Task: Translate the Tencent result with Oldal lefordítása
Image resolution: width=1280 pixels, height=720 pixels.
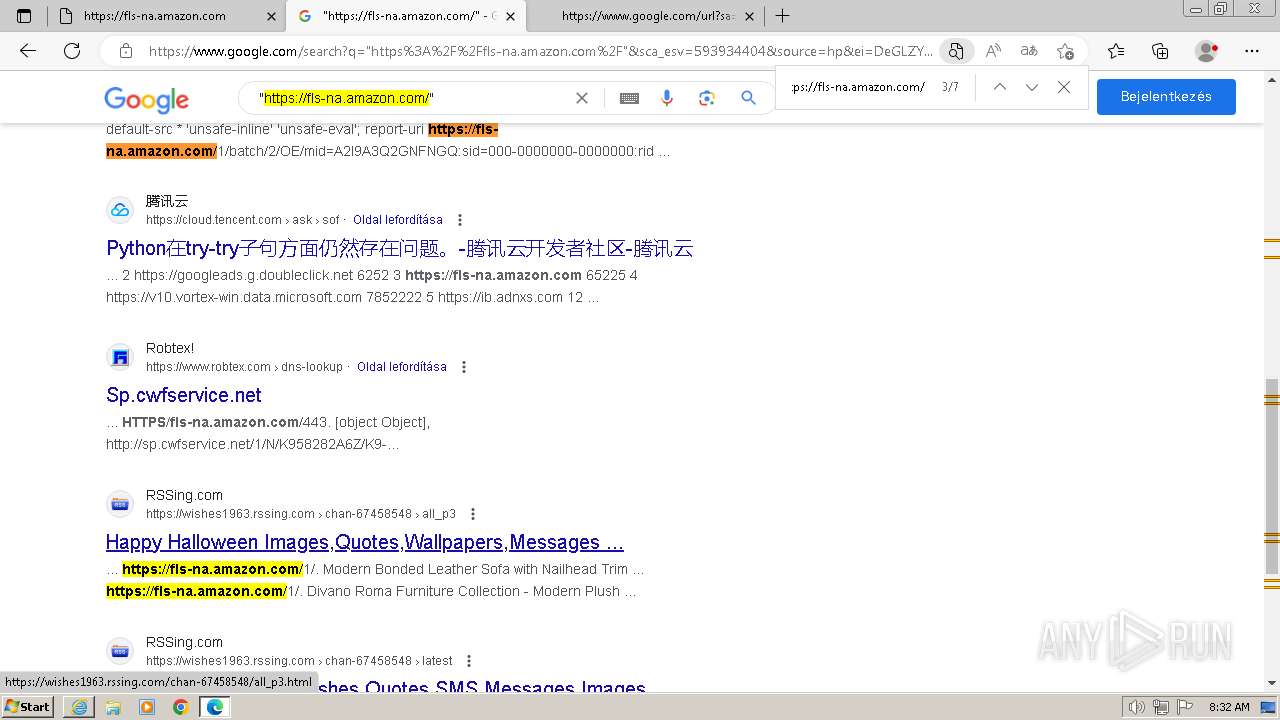Action: point(398,220)
